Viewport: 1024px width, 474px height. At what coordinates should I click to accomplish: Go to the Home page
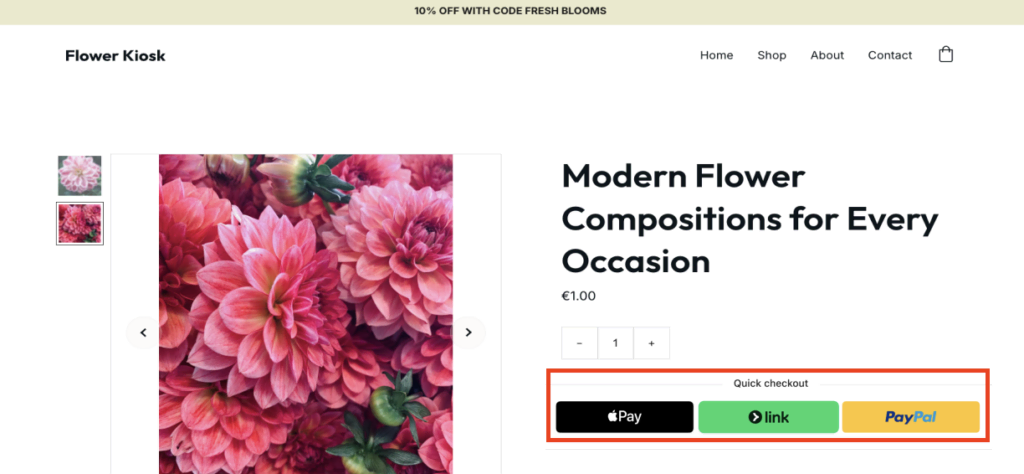tap(716, 55)
